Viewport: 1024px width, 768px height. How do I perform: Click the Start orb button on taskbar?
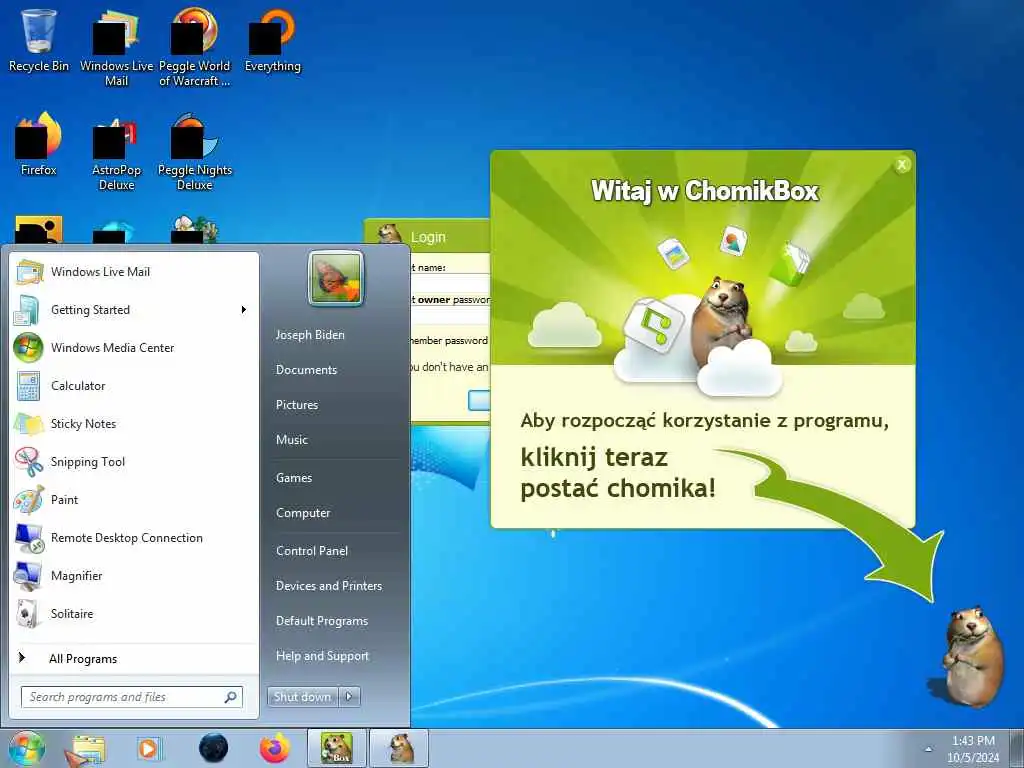click(x=27, y=748)
